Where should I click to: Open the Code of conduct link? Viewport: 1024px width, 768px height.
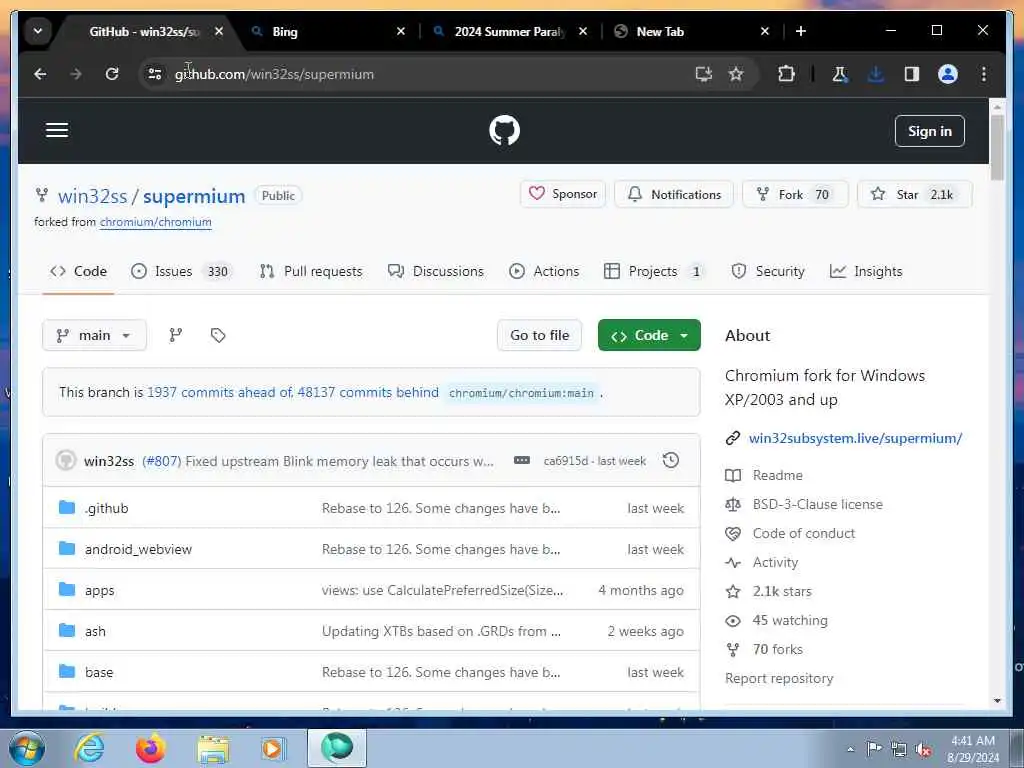pyautogui.click(x=804, y=534)
